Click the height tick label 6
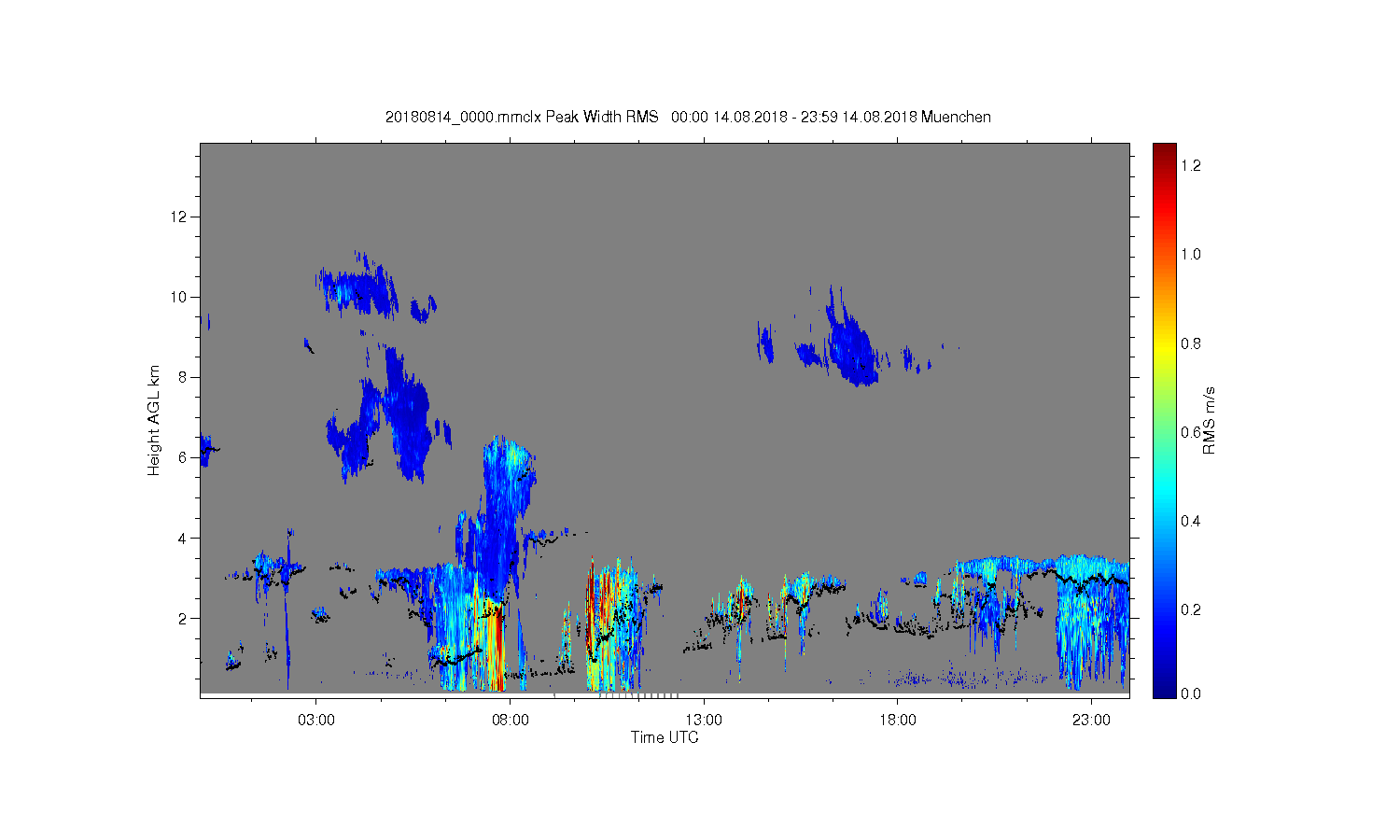 coord(183,457)
